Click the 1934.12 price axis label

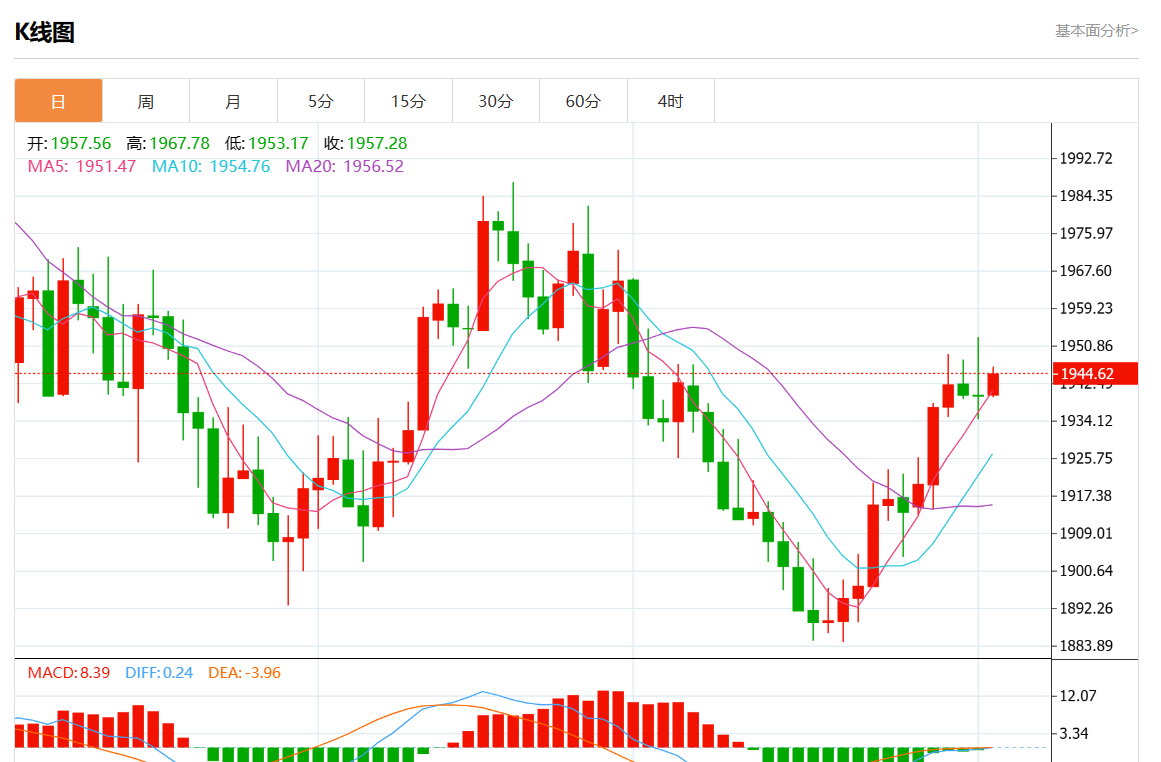point(1086,421)
